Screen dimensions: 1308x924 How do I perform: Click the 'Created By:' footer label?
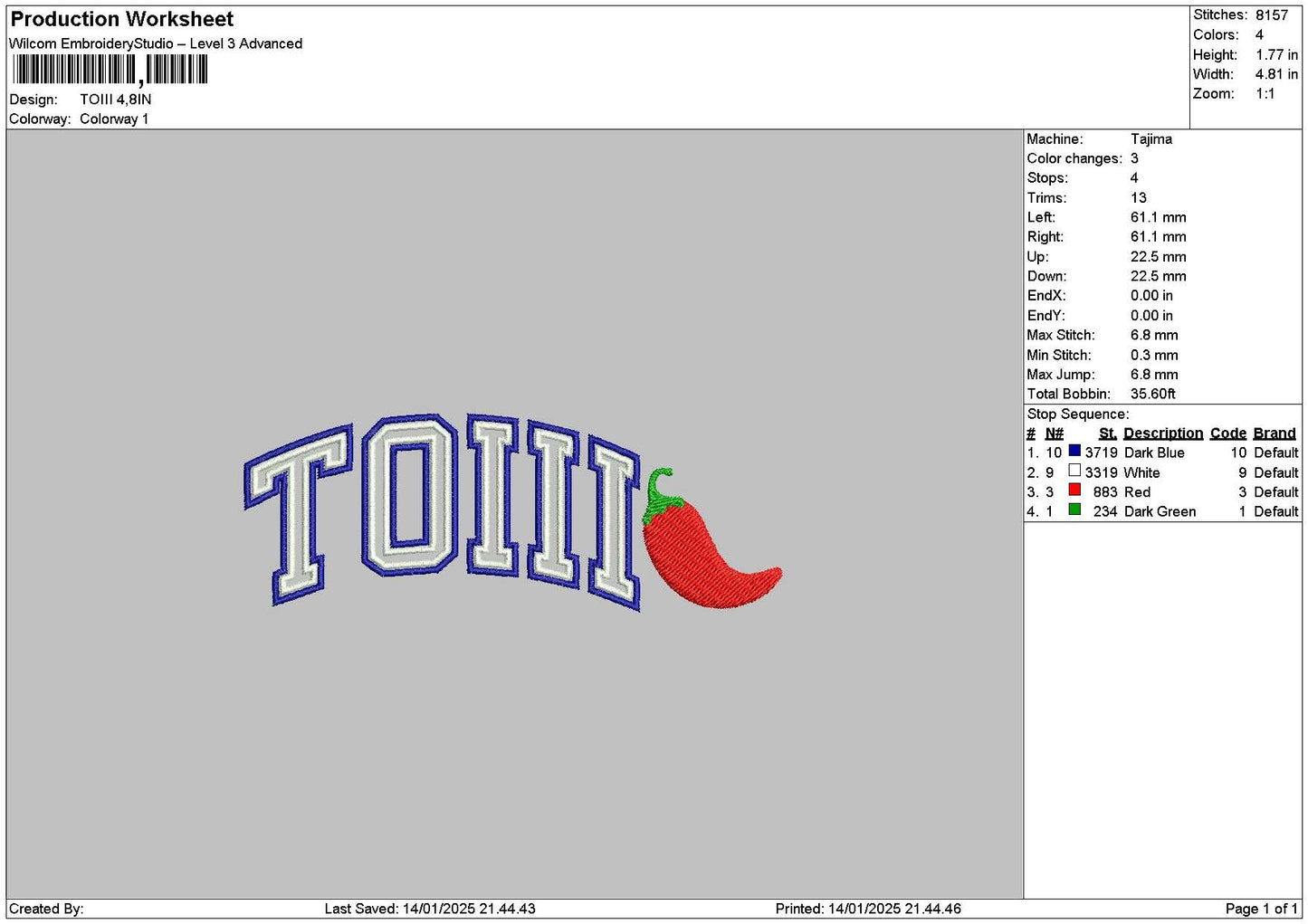click(46, 909)
